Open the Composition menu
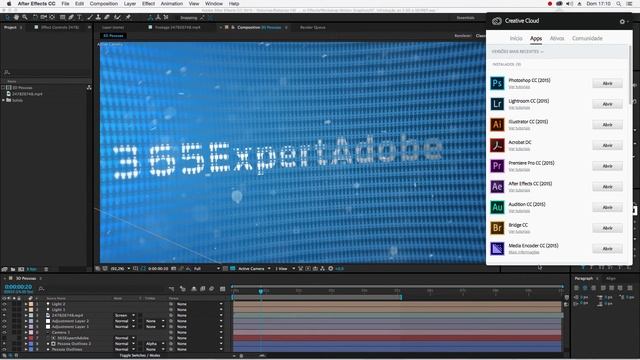This screenshot has width=640, height=360. pos(104,4)
